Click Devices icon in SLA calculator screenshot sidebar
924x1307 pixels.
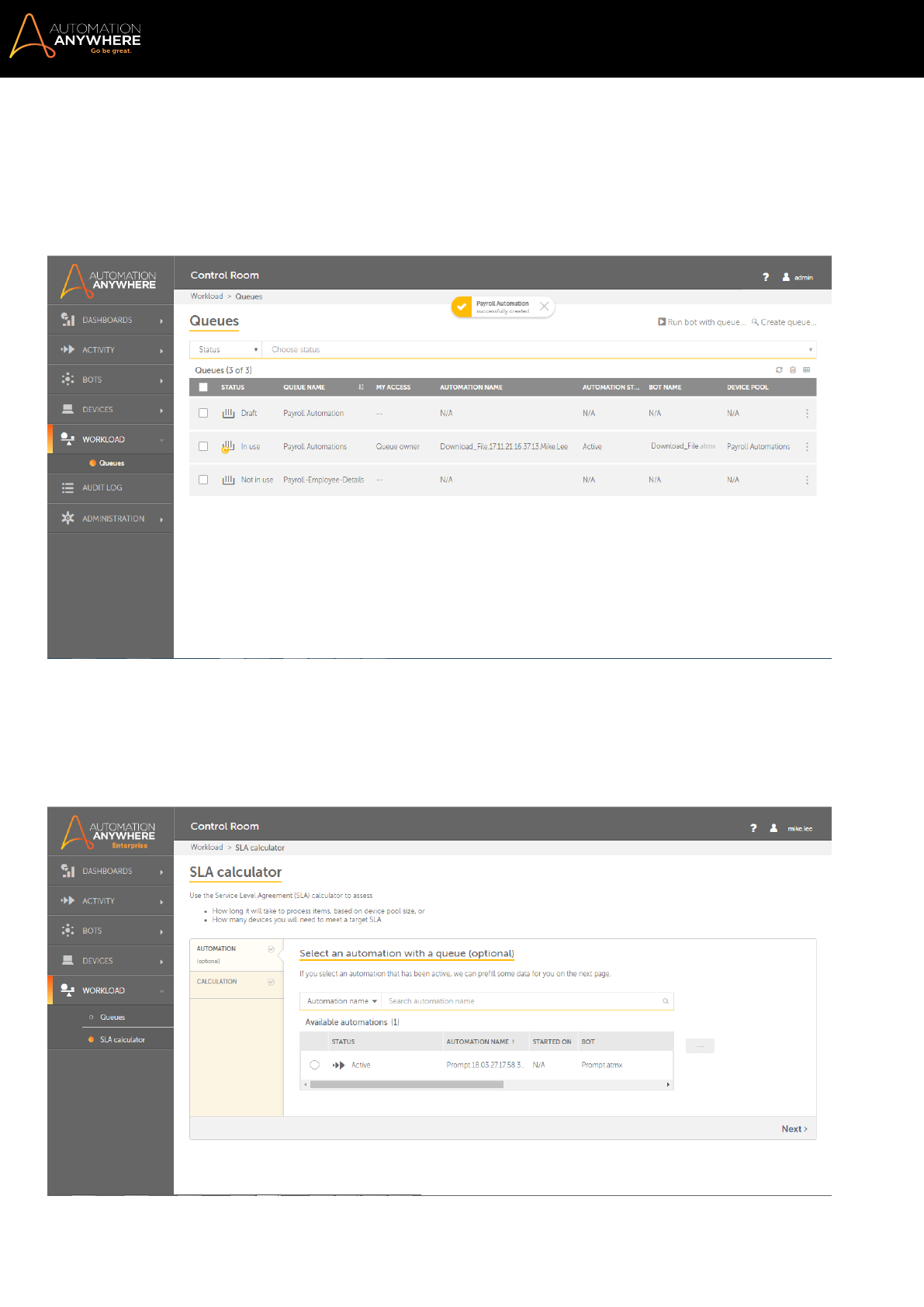[x=67, y=960]
